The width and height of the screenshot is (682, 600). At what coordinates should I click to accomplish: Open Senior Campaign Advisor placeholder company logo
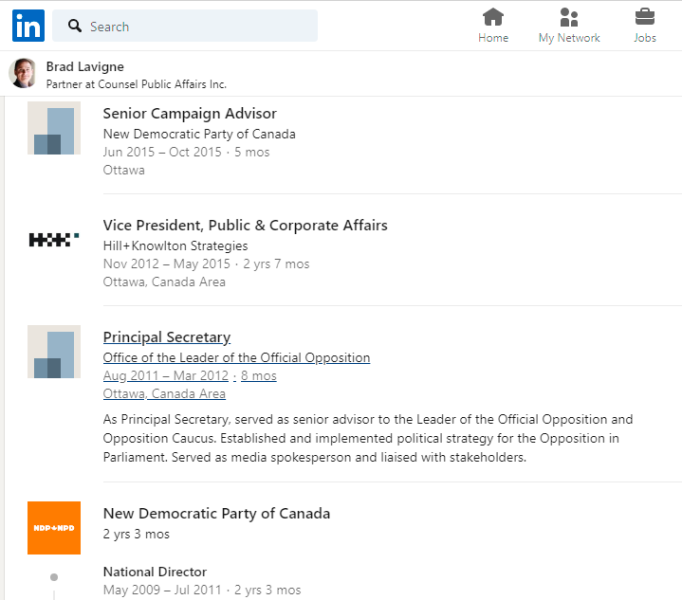(54, 128)
